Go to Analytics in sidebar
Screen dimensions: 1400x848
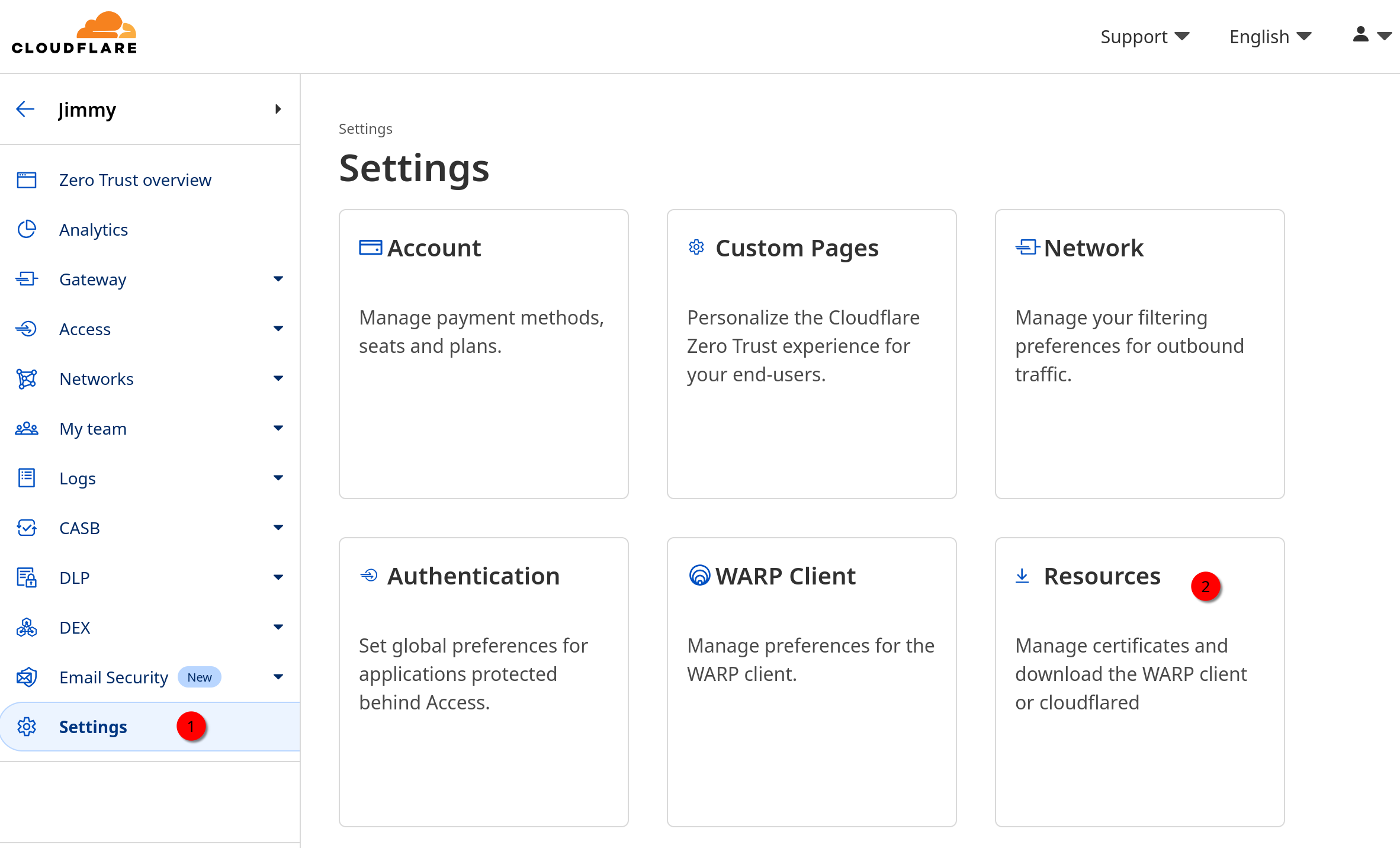click(94, 230)
